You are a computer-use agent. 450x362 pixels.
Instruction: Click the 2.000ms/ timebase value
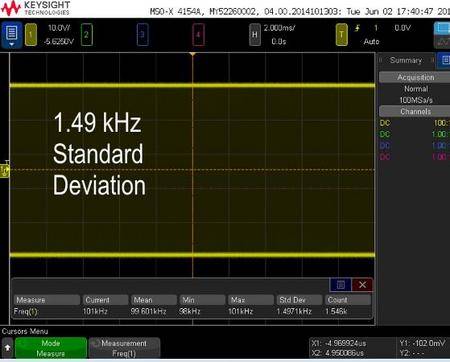point(279,28)
